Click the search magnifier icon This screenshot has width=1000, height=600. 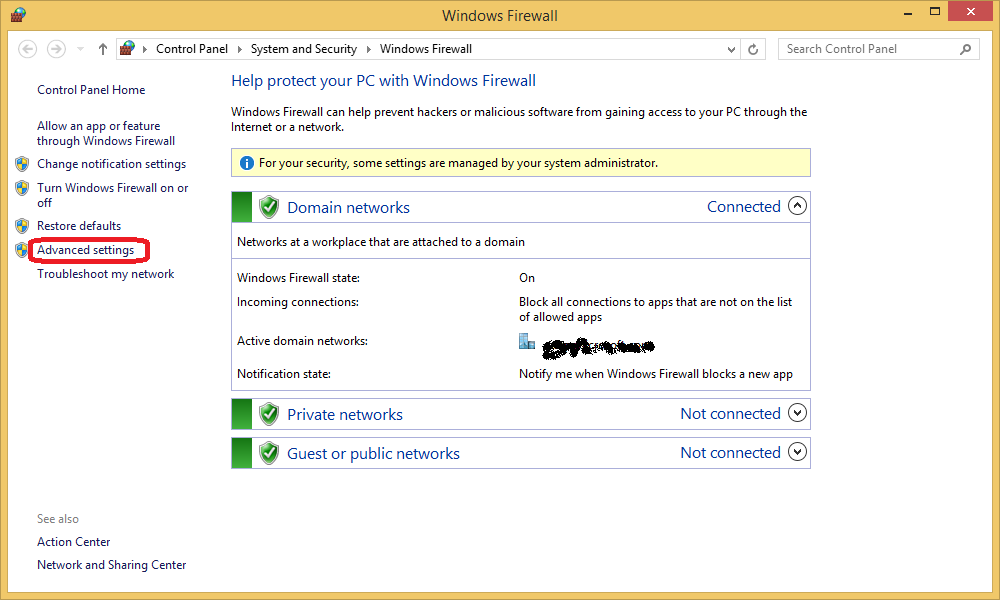[966, 49]
